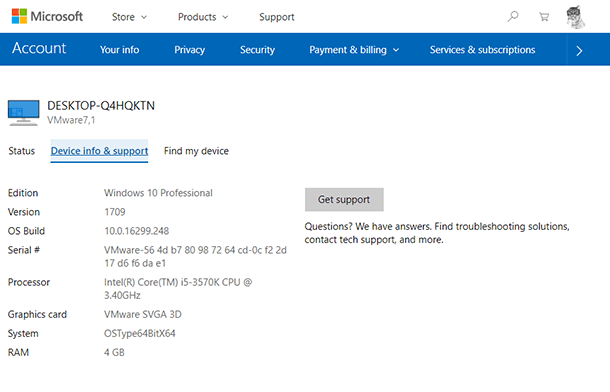Click the Version label
Screen dimensions: 610x392
[24, 212]
